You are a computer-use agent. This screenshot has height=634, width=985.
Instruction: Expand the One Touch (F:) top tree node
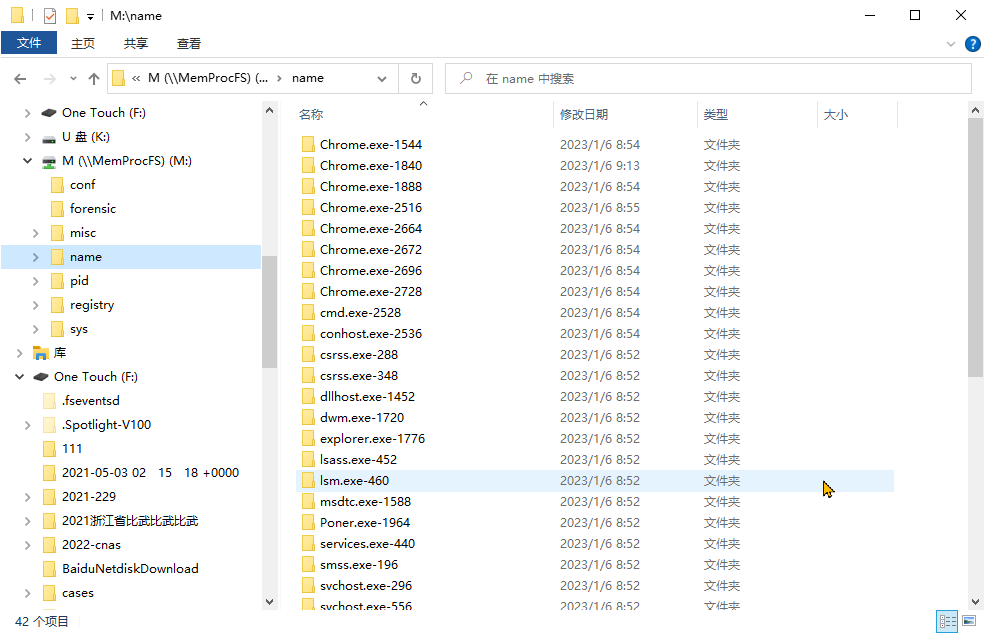point(27,113)
